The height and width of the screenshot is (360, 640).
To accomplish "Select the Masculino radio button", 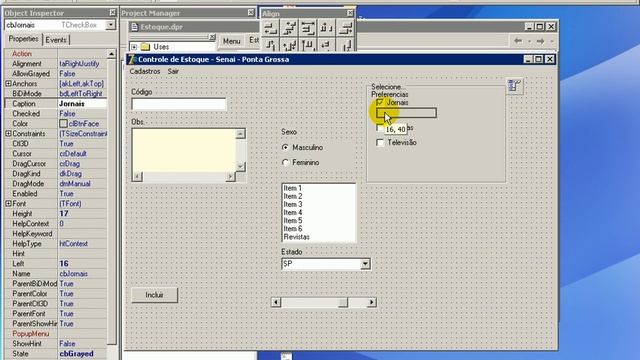I will [285, 147].
